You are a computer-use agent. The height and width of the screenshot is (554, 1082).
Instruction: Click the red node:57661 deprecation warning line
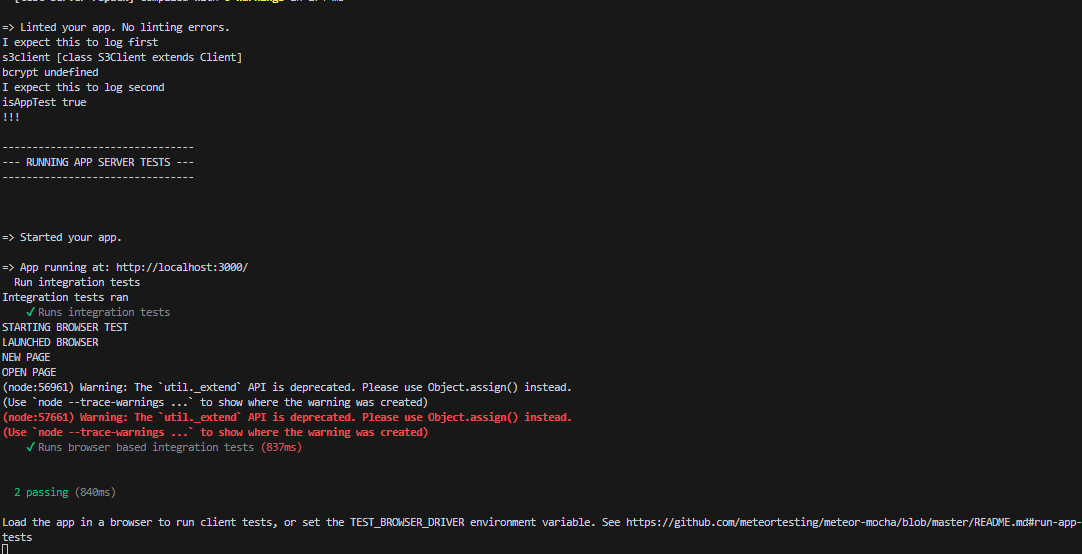[287, 417]
